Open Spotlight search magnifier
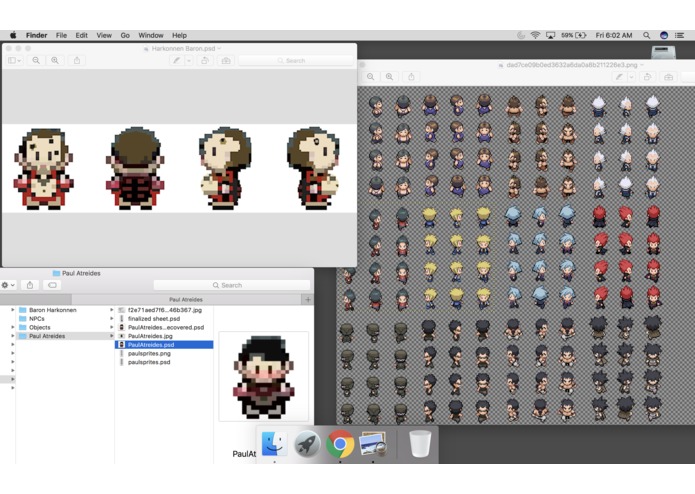 point(647,35)
